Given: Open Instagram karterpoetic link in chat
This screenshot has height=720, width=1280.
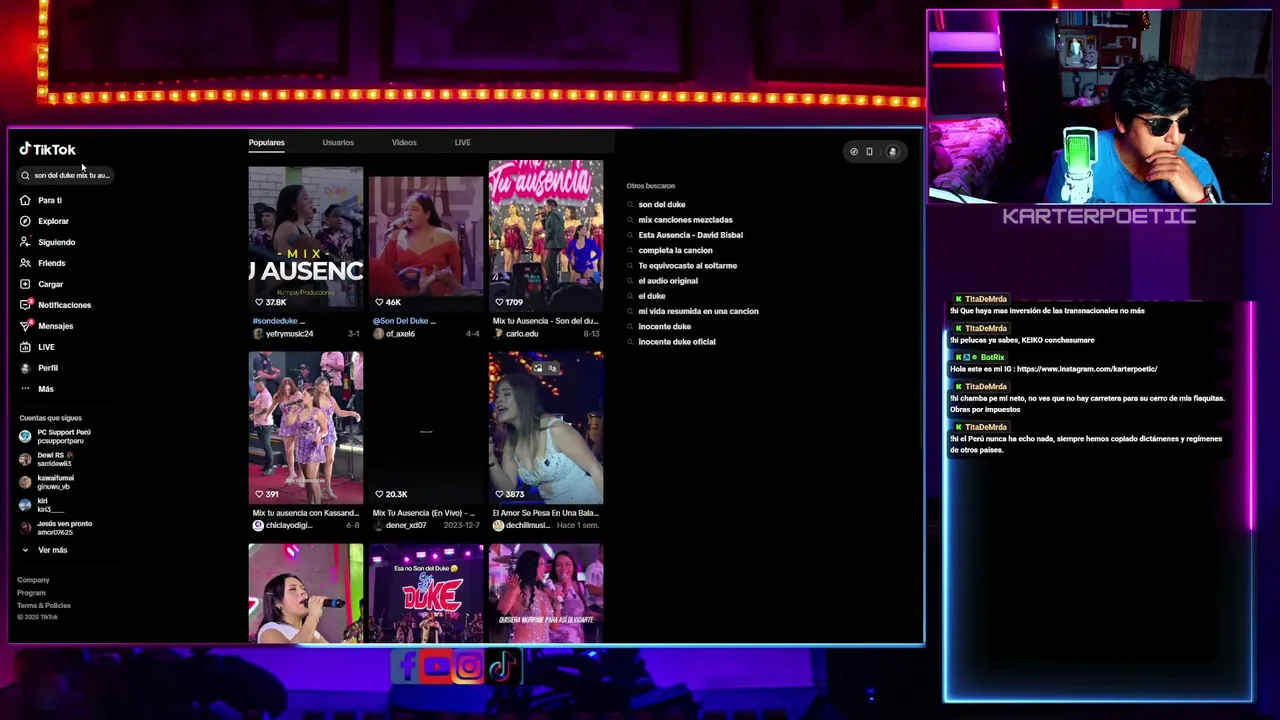Looking at the screenshot, I should pos(1086,369).
